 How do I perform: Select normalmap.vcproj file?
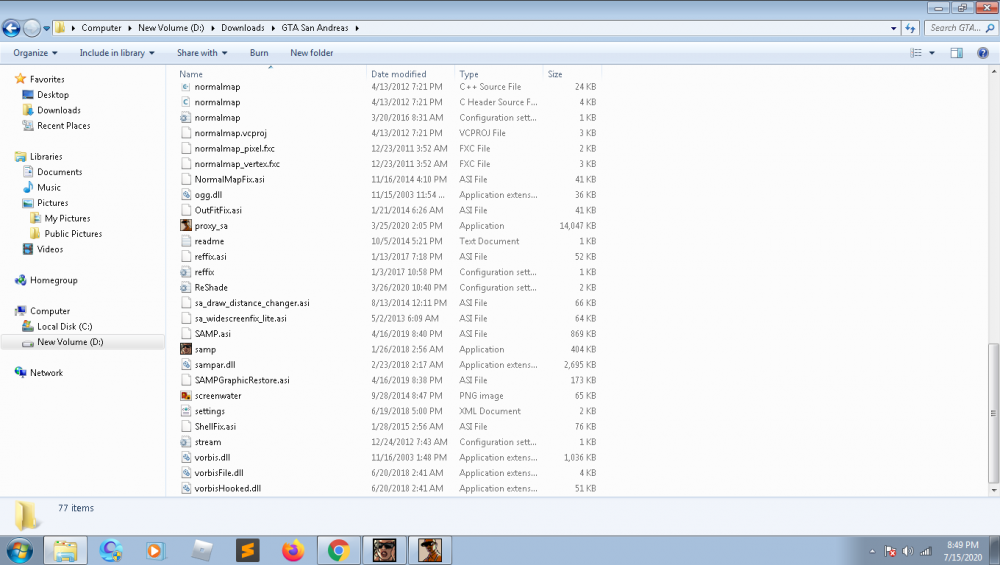[x=230, y=133]
